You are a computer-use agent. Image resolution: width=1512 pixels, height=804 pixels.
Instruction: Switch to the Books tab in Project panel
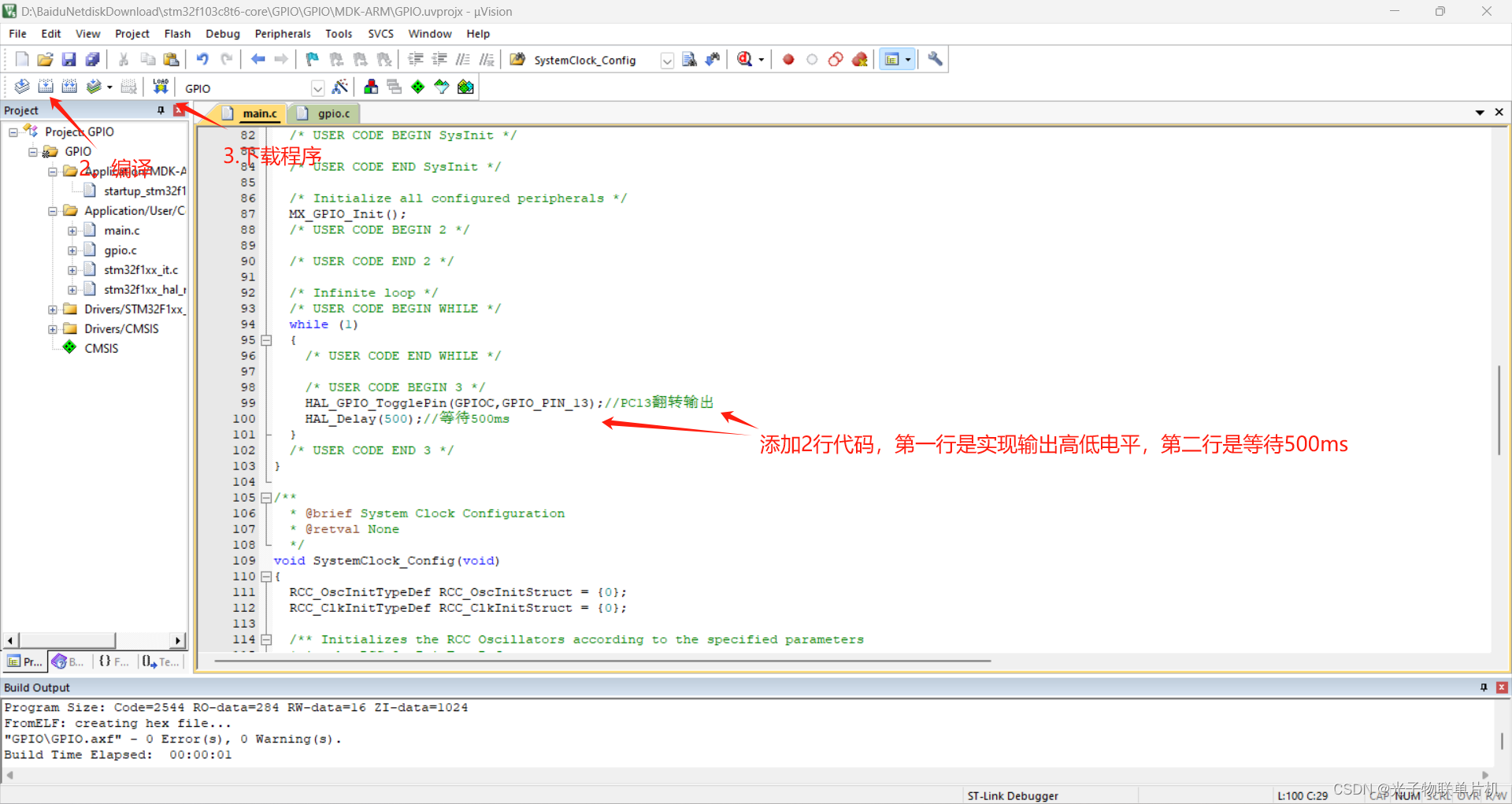[x=68, y=661]
